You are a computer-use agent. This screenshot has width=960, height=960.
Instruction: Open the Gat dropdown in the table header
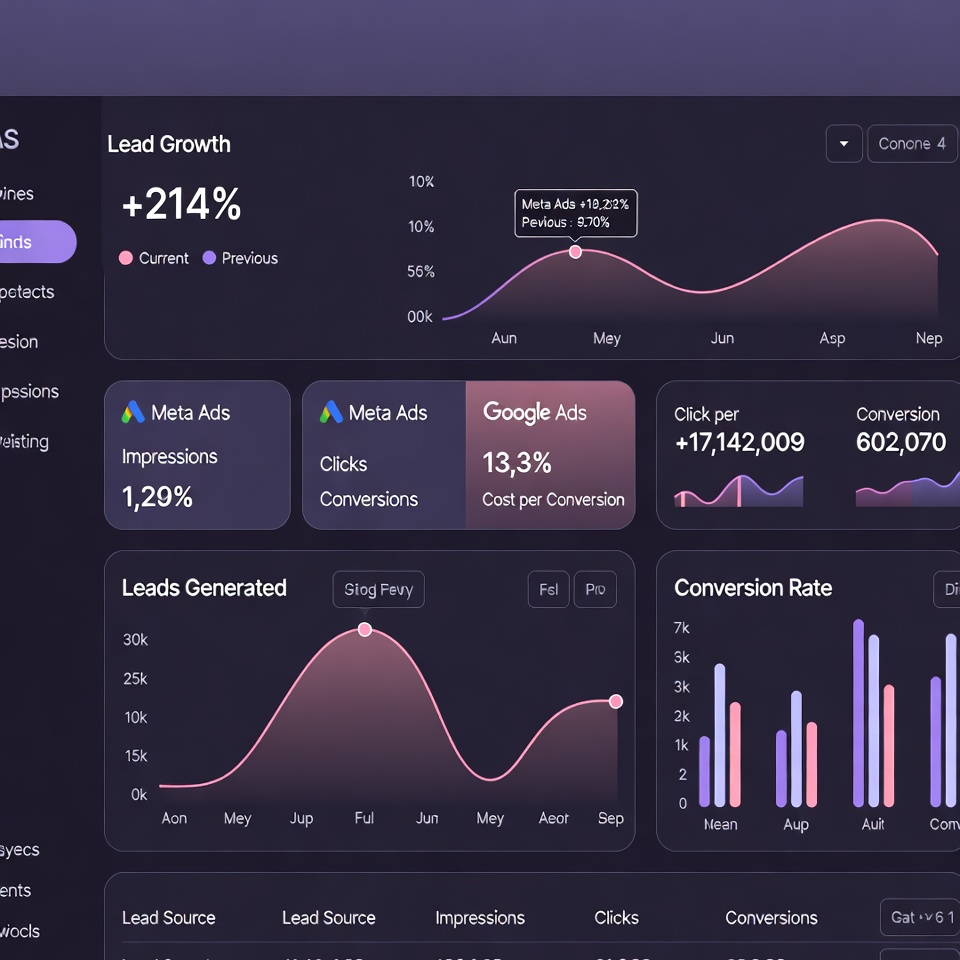coord(918,917)
